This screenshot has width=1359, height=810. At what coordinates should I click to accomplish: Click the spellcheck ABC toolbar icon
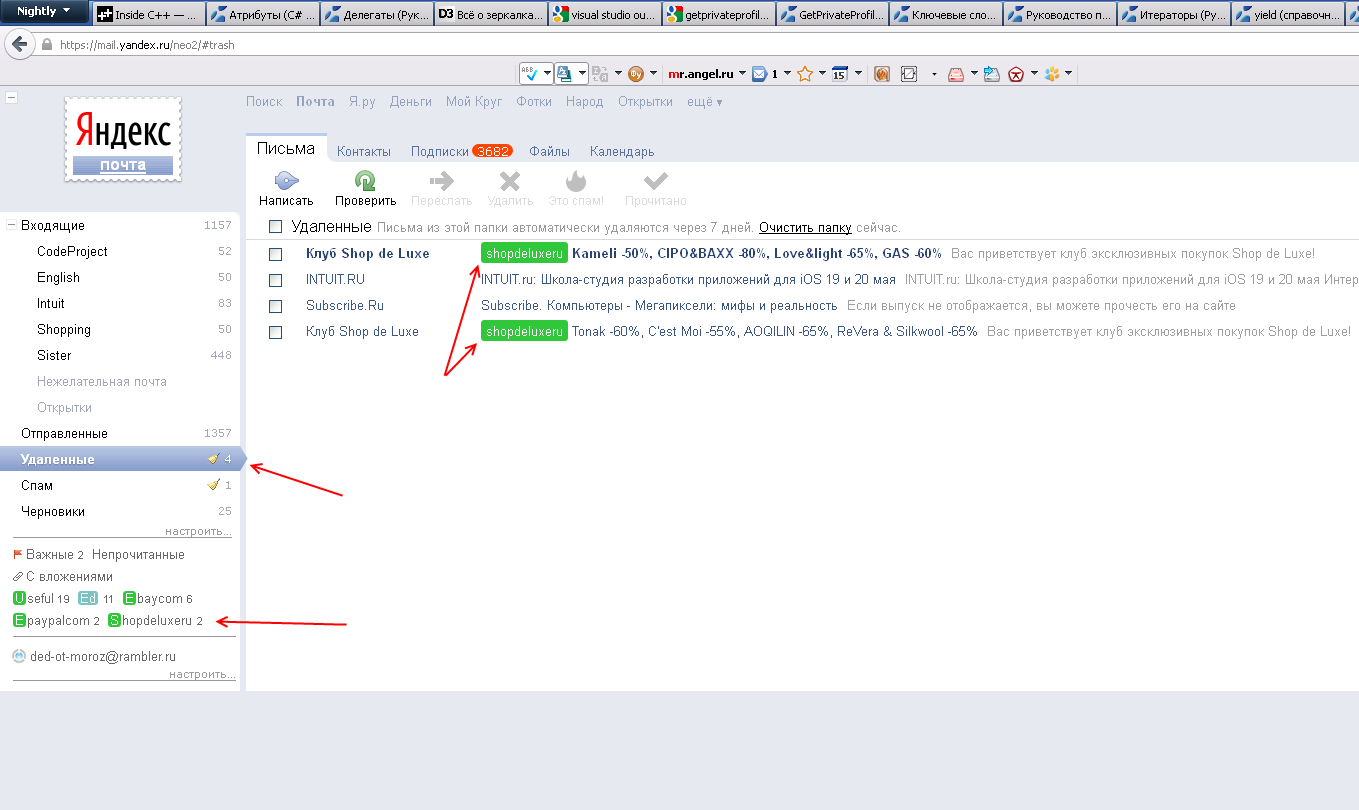pos(532,74)
